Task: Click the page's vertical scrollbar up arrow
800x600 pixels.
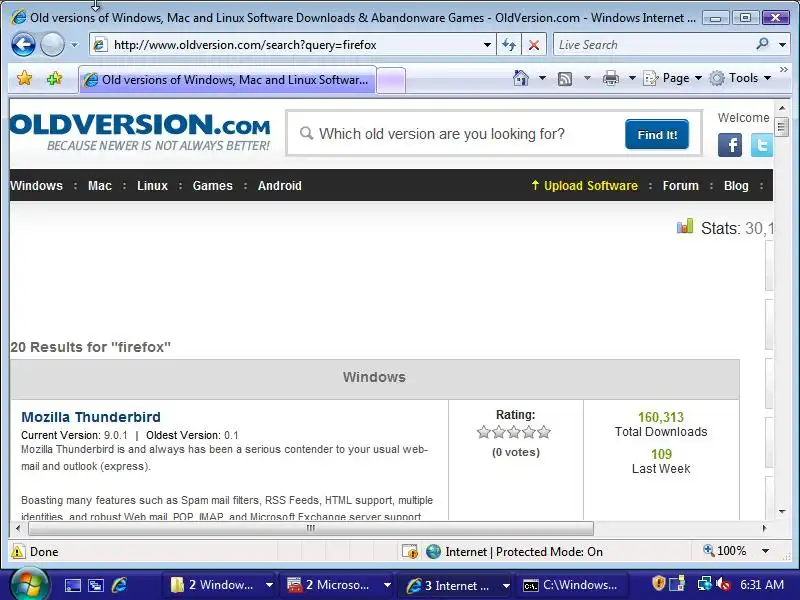Action: (x=782, y=108)
